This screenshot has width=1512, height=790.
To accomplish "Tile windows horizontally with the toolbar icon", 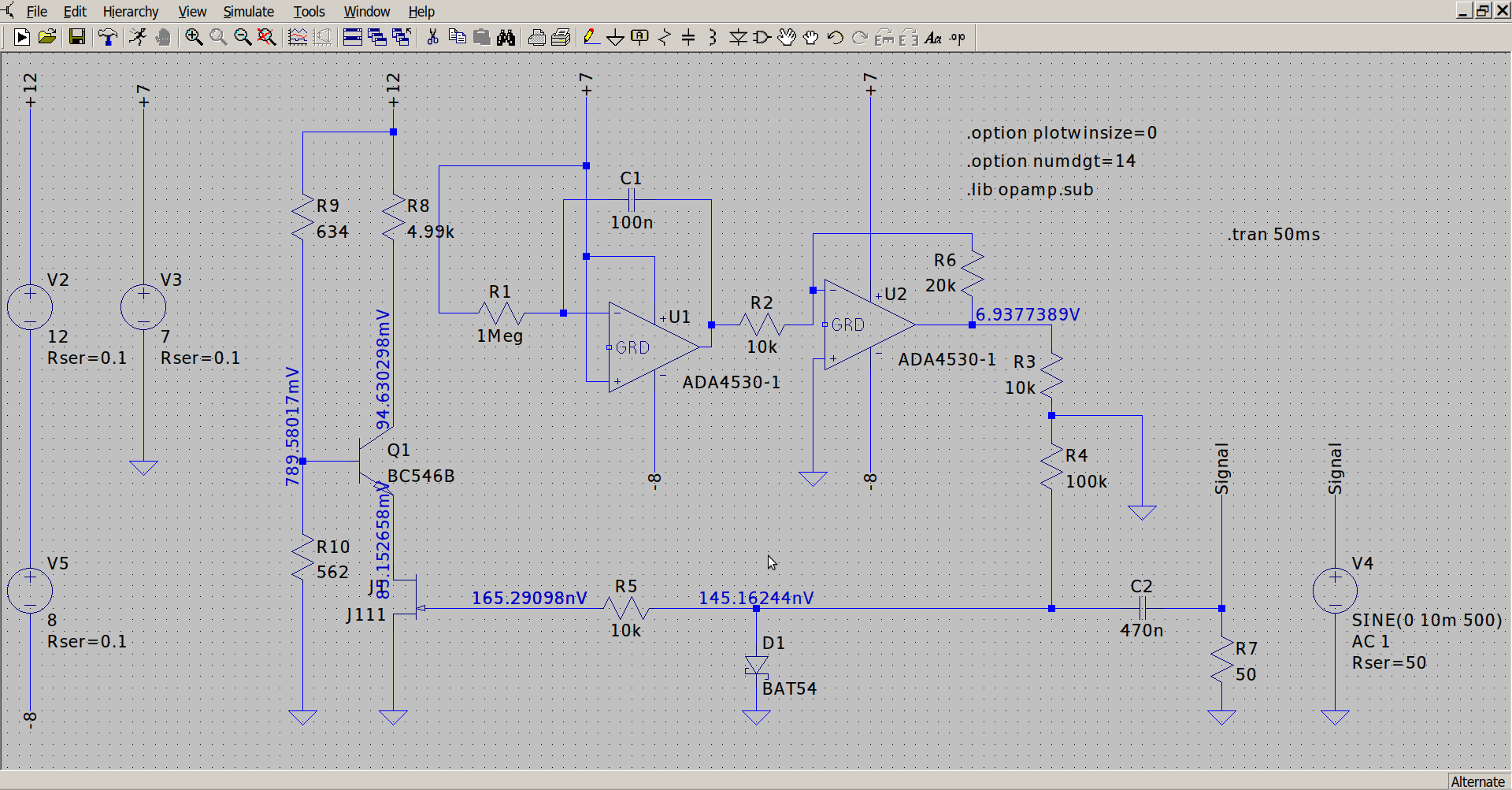I will (x=353, y=37).
